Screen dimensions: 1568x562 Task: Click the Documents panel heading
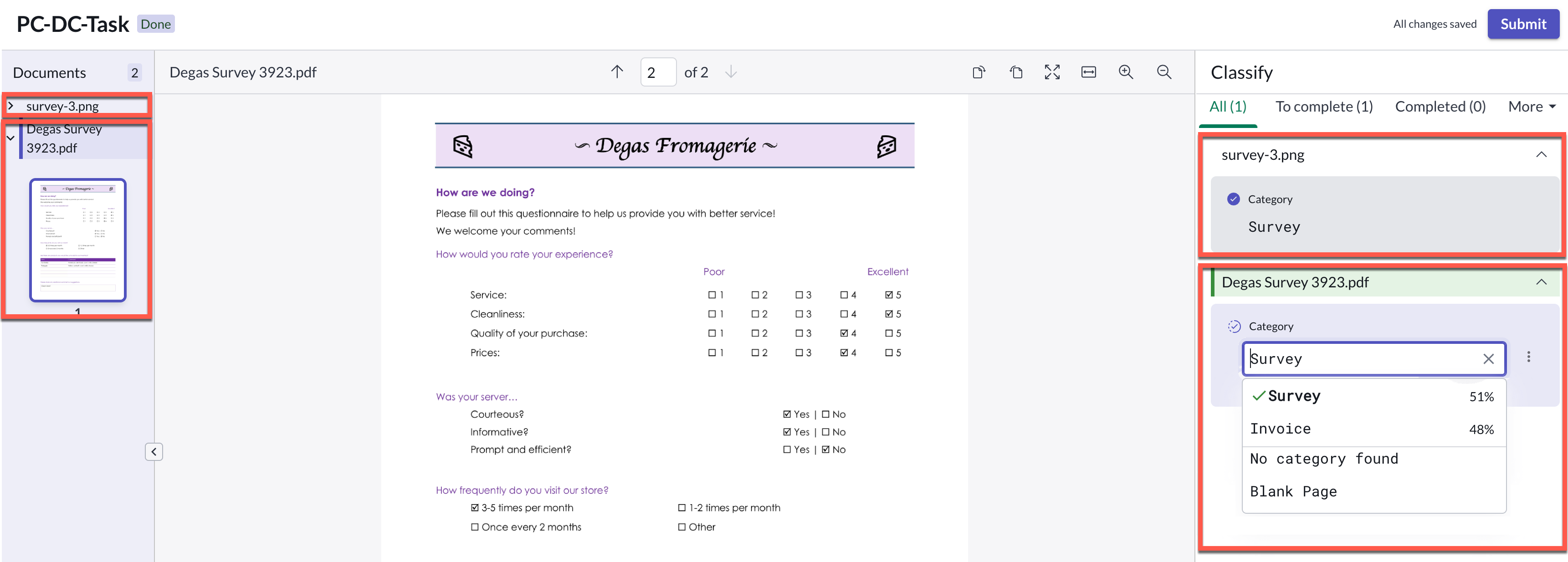(49, 72)
